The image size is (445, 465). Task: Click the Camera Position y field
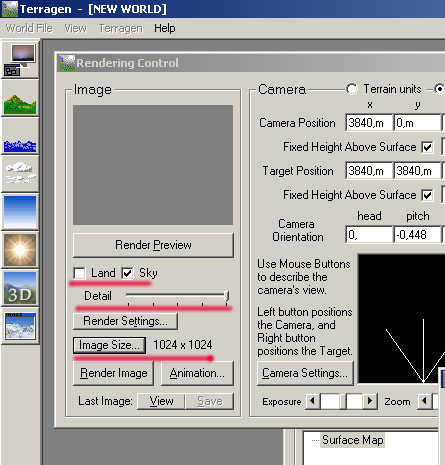coord(417,123)
